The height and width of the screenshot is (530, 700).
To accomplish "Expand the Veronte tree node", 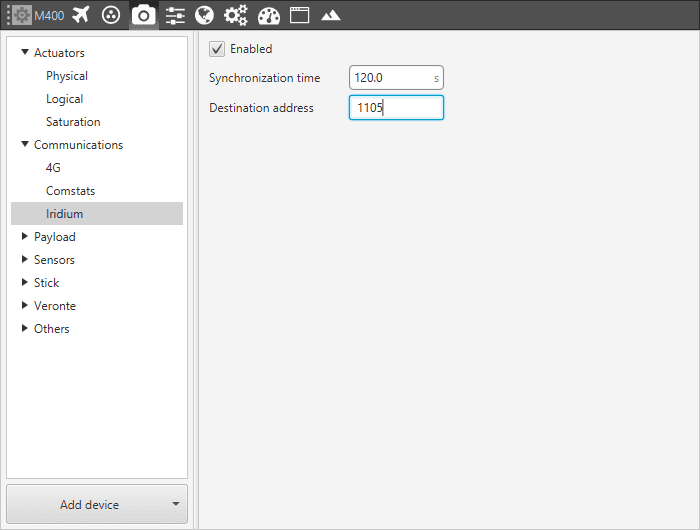I will pos(25,305).
